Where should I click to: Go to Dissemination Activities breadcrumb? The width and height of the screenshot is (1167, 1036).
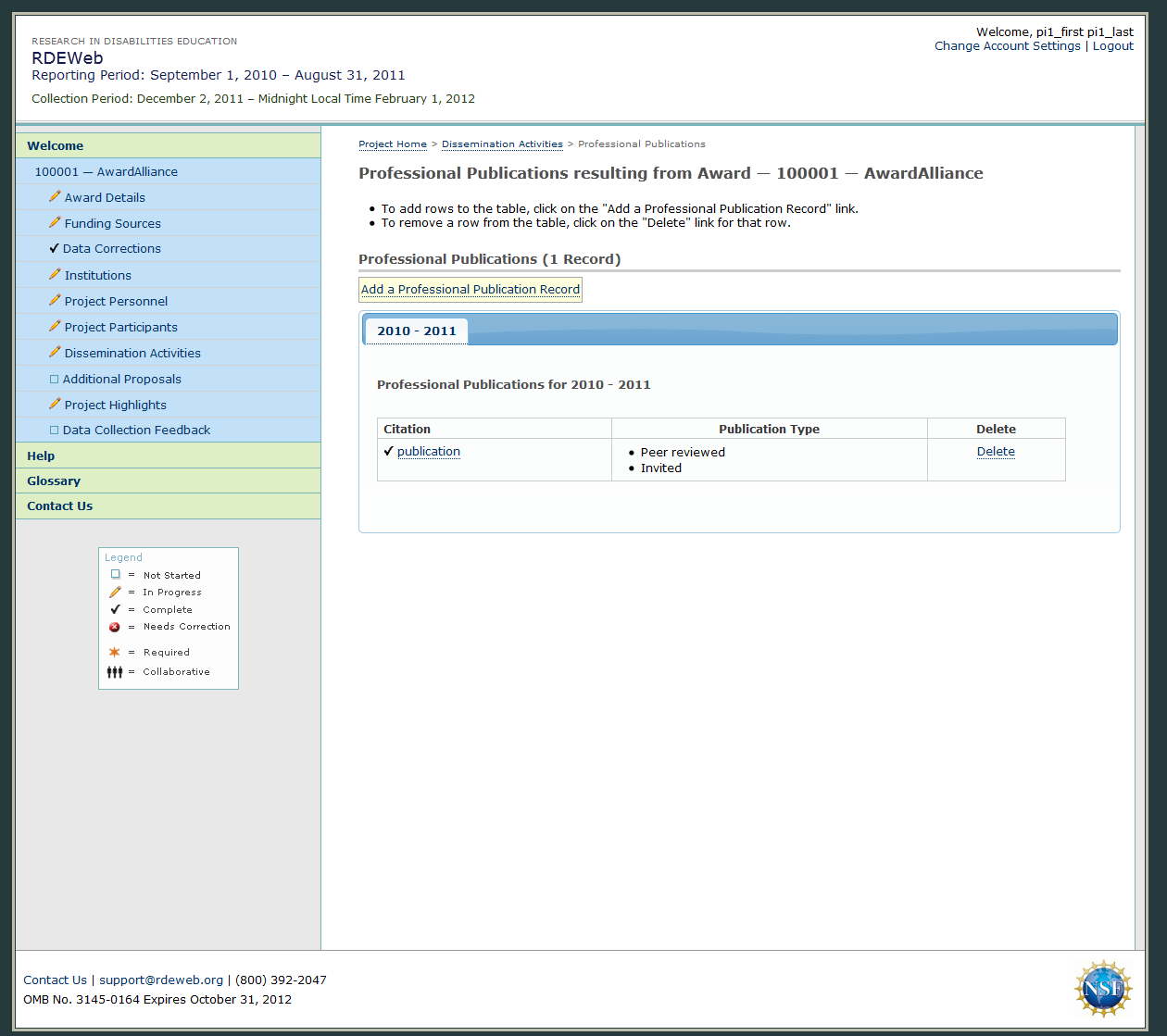[x=502, y=144]
